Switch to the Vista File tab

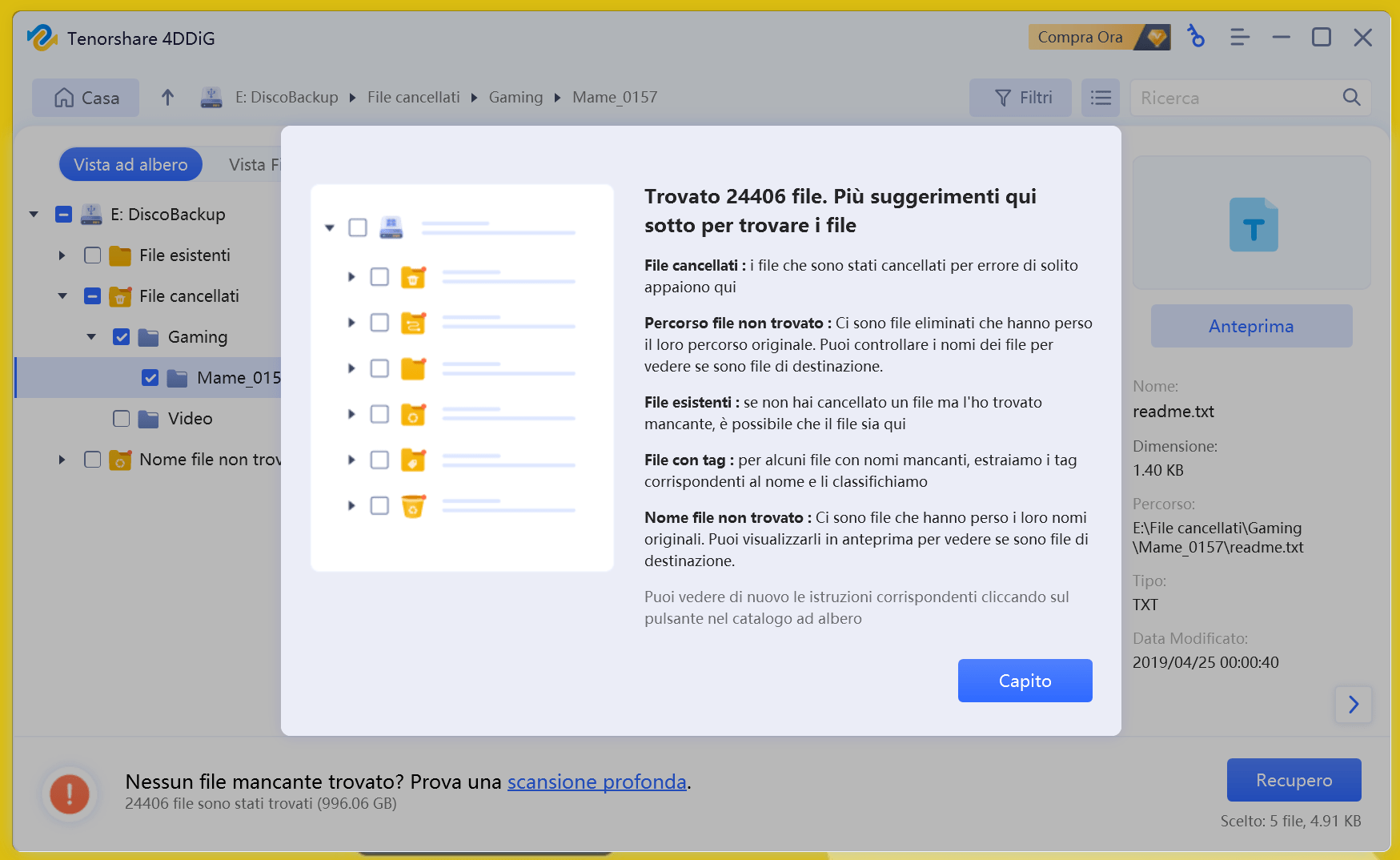[x=255, y=164]
